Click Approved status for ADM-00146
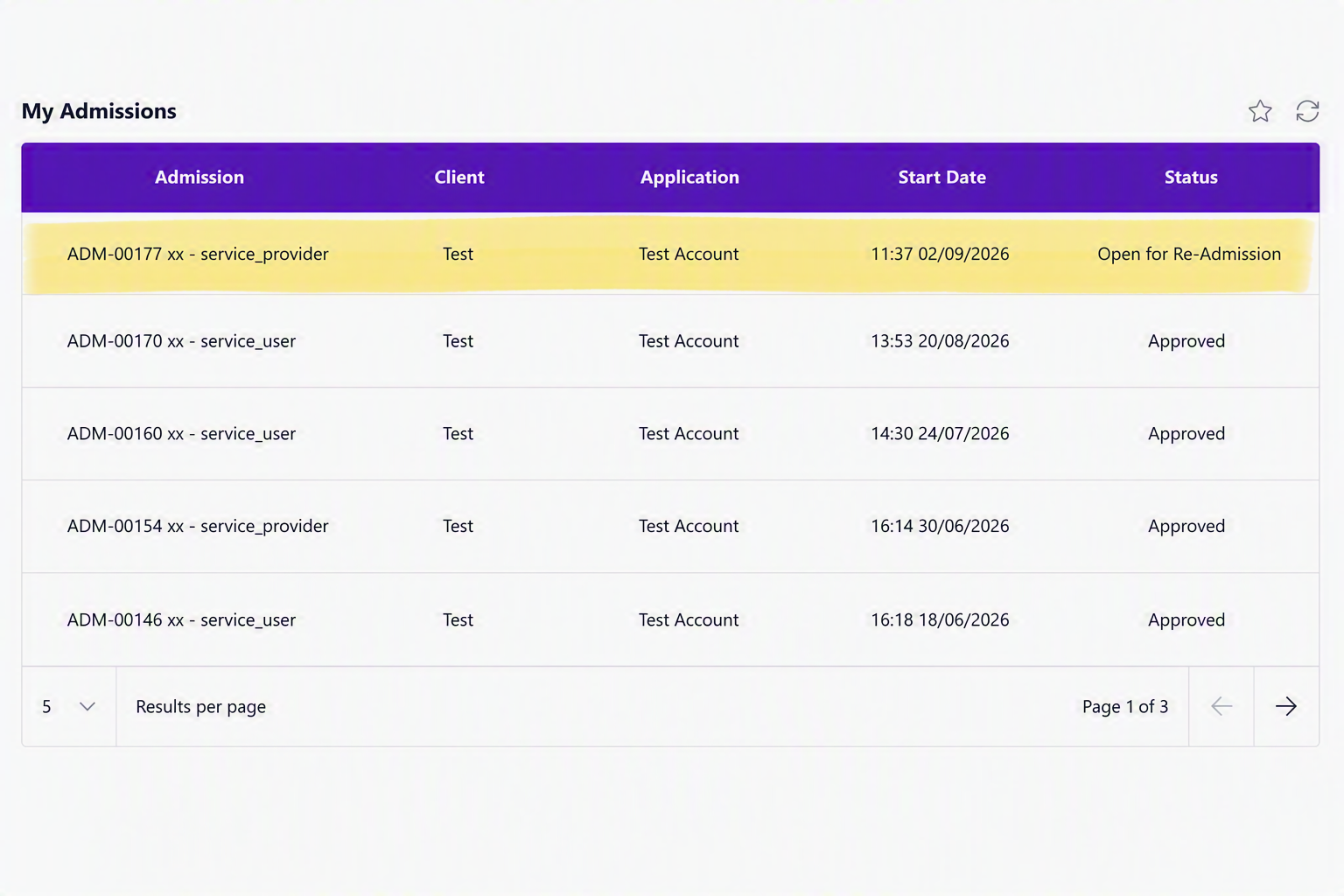Screen dimensions: 1344x896 coord(1186,619)
